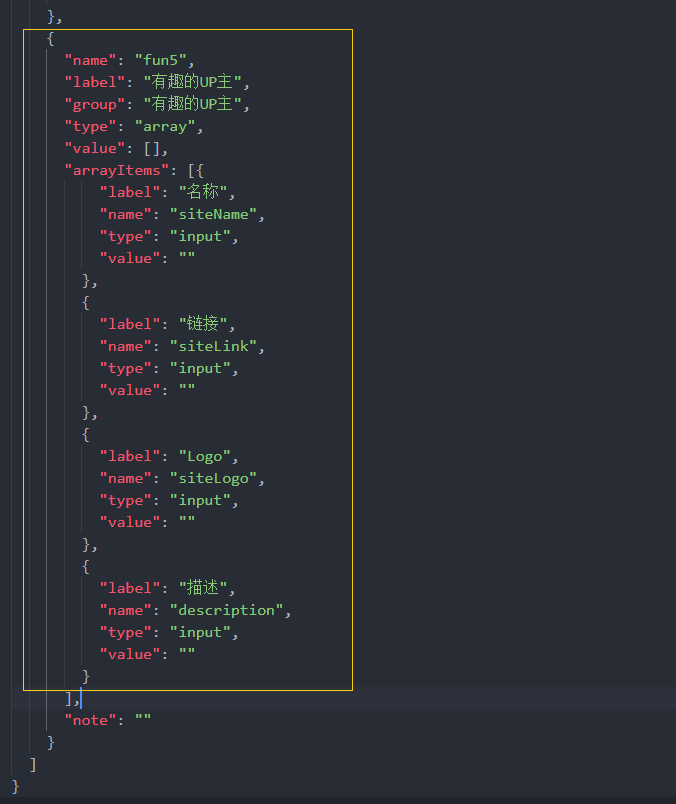Click "有趣的UP主" on the "group" line
This screenshot has height=804, width=676.
[192, 105]
